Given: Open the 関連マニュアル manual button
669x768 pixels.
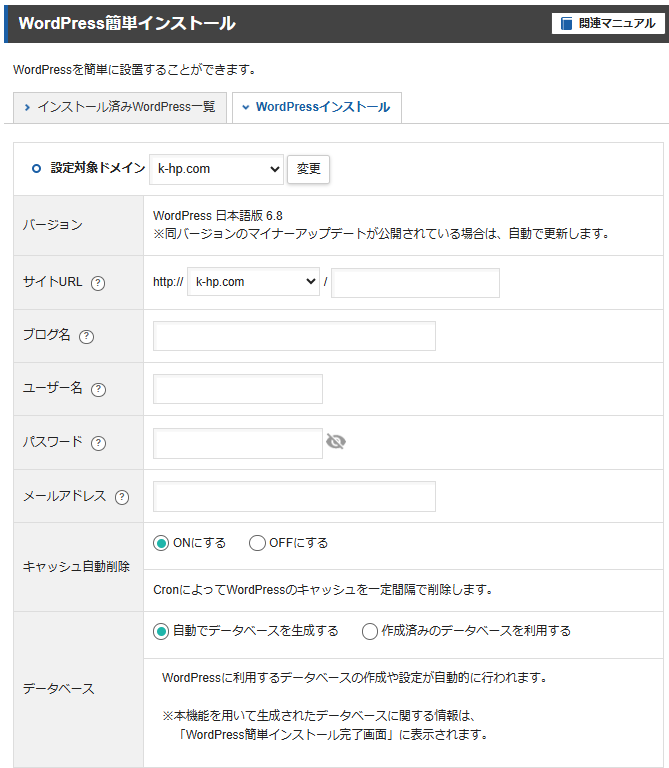Looking at the screenshot, I should [608, 23].
